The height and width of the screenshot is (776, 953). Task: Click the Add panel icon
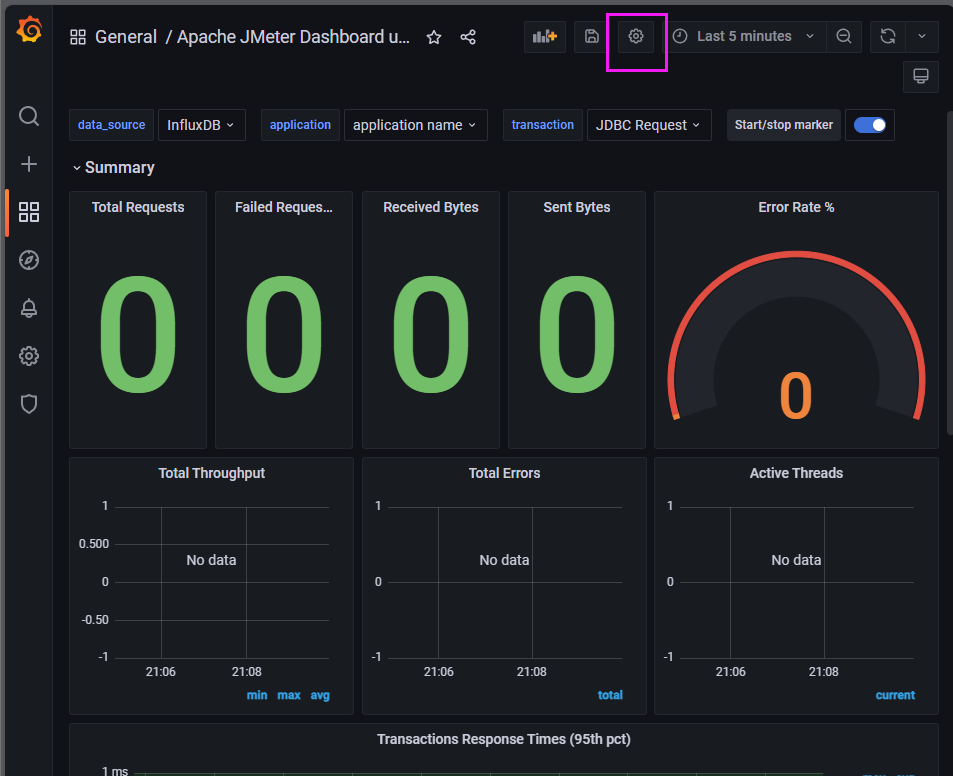(545, 36)
